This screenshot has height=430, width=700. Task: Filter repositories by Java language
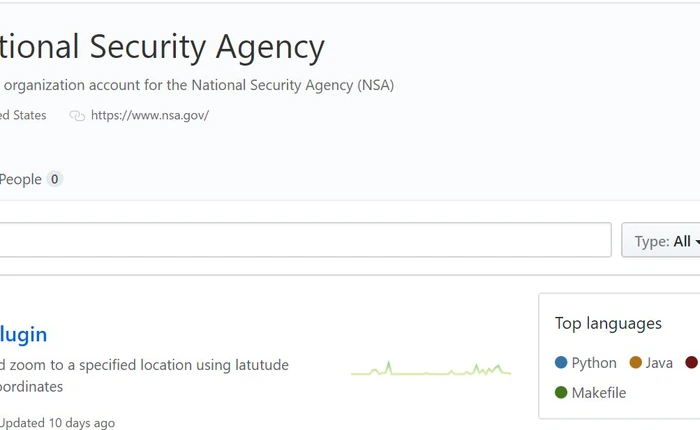pyautogui.click(x=659, y=363)
